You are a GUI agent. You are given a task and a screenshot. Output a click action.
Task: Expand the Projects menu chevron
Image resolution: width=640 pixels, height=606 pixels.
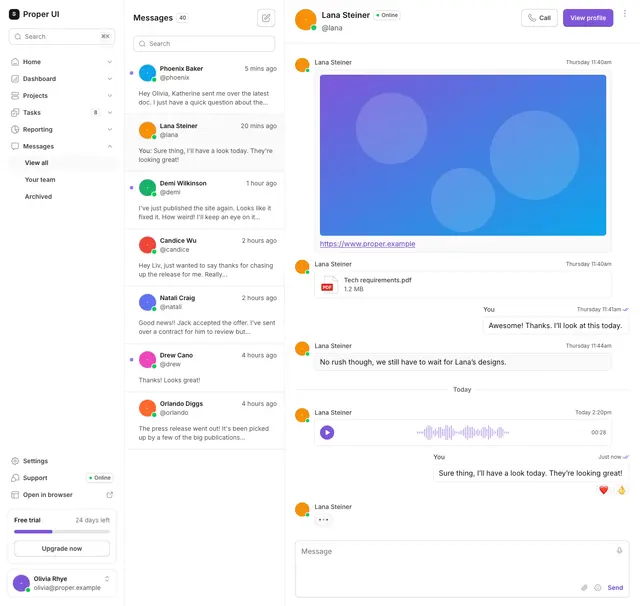pos(110,95)
